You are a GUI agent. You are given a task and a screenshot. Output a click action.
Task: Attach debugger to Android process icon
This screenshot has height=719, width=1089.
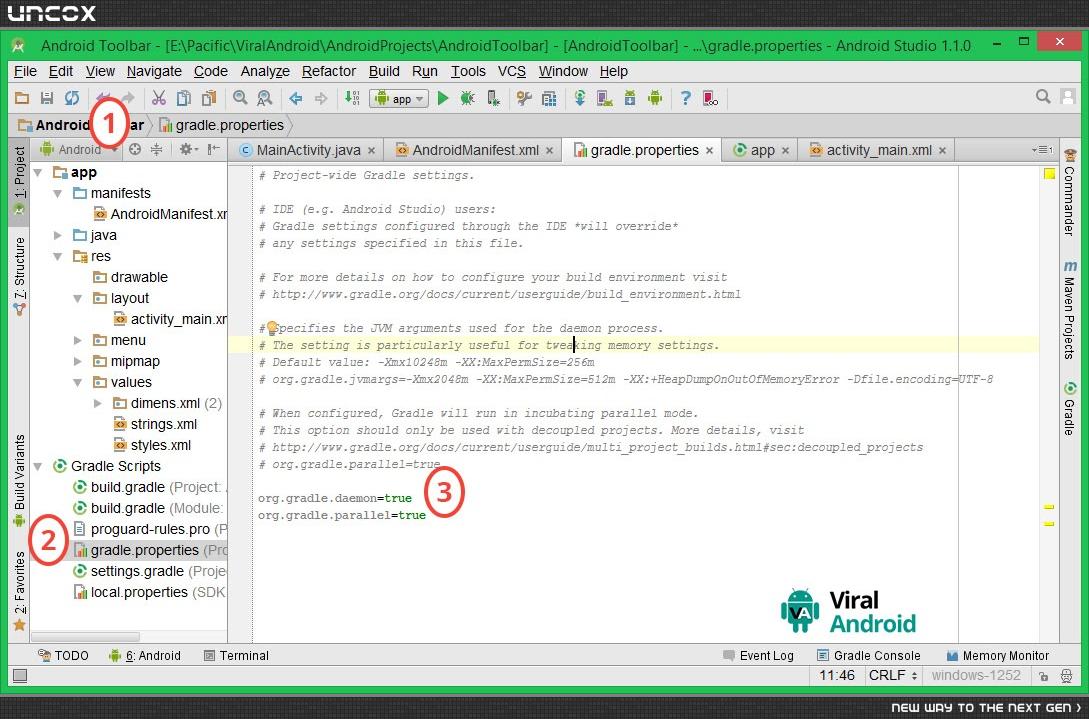(x=493, y=99)
